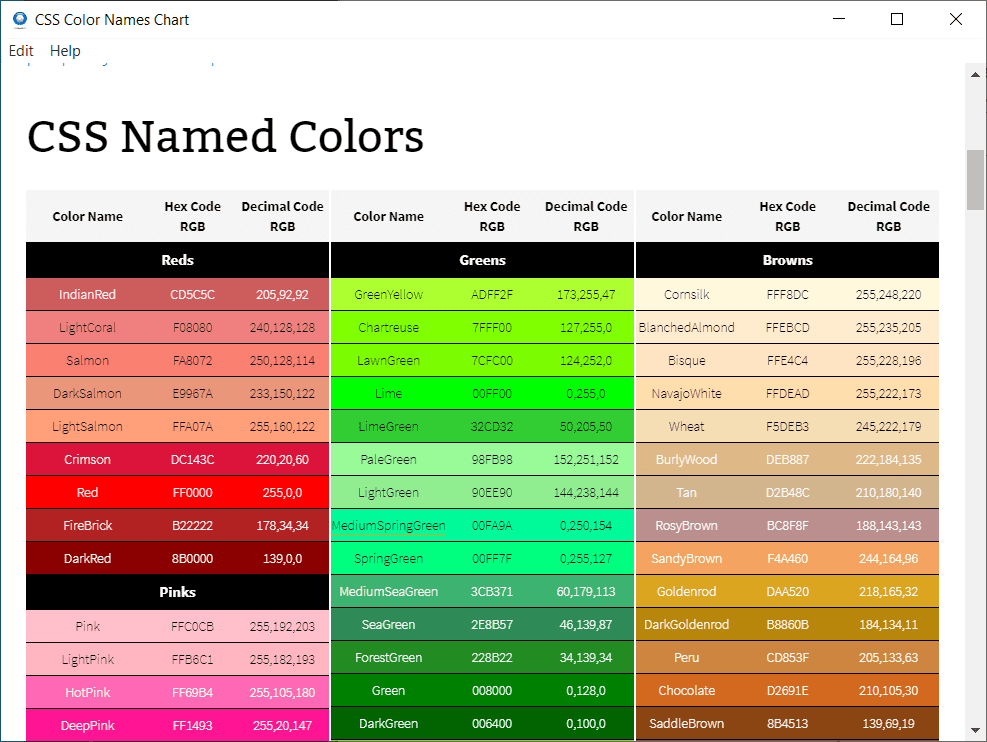Close the CSS Color Names Chart window
The image size is (987, 742).
pyautogui.click(x=955, y=19)
